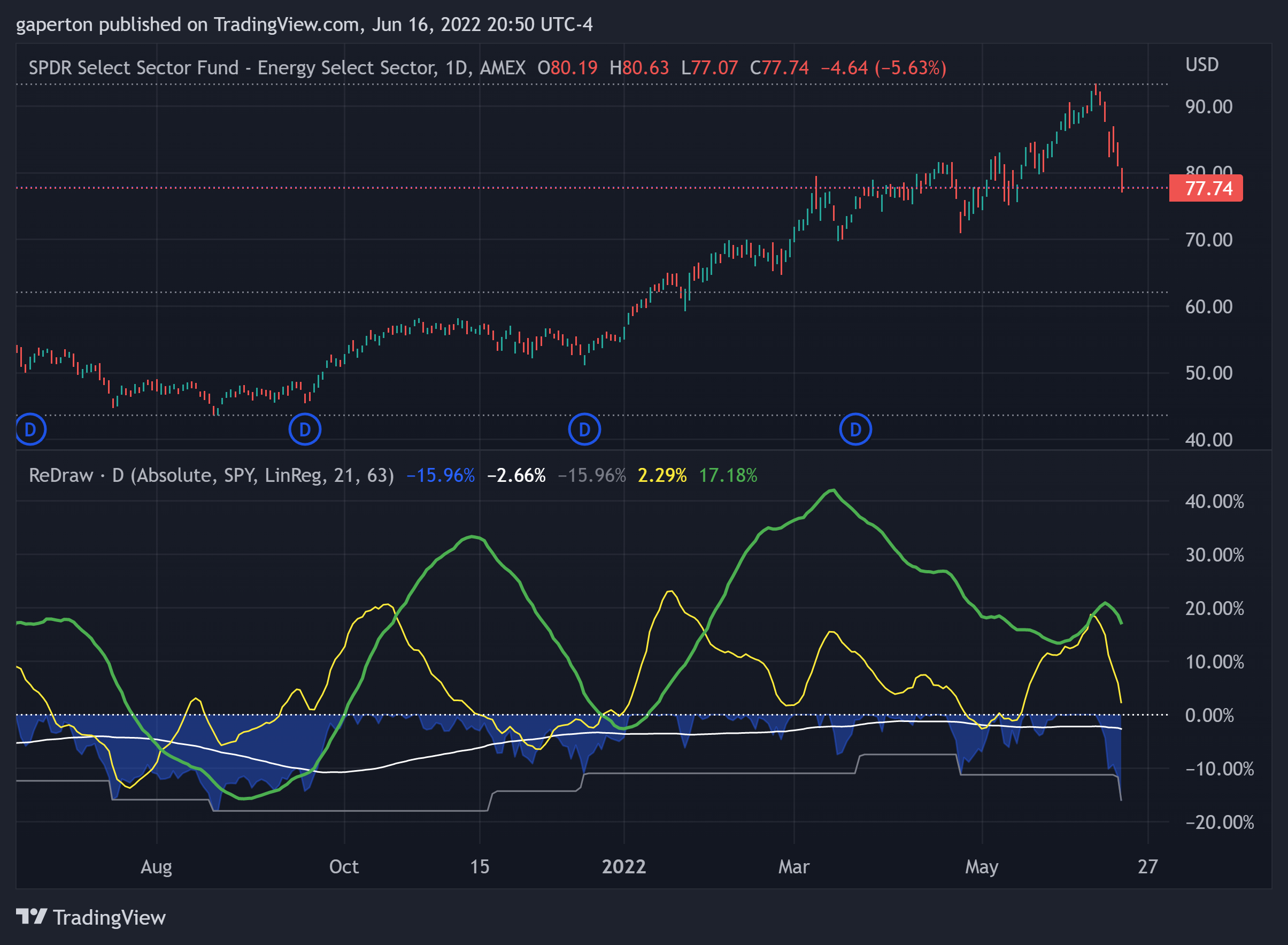
Task: Click the dividend marker in late March
Action: pyautogui.click(x=855, y=429)
